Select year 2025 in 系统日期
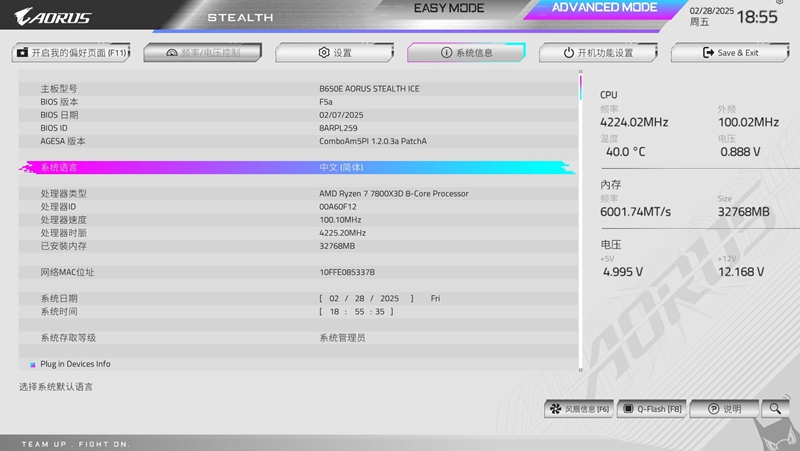This screenshot has height=451, width=800. point(389,298)
